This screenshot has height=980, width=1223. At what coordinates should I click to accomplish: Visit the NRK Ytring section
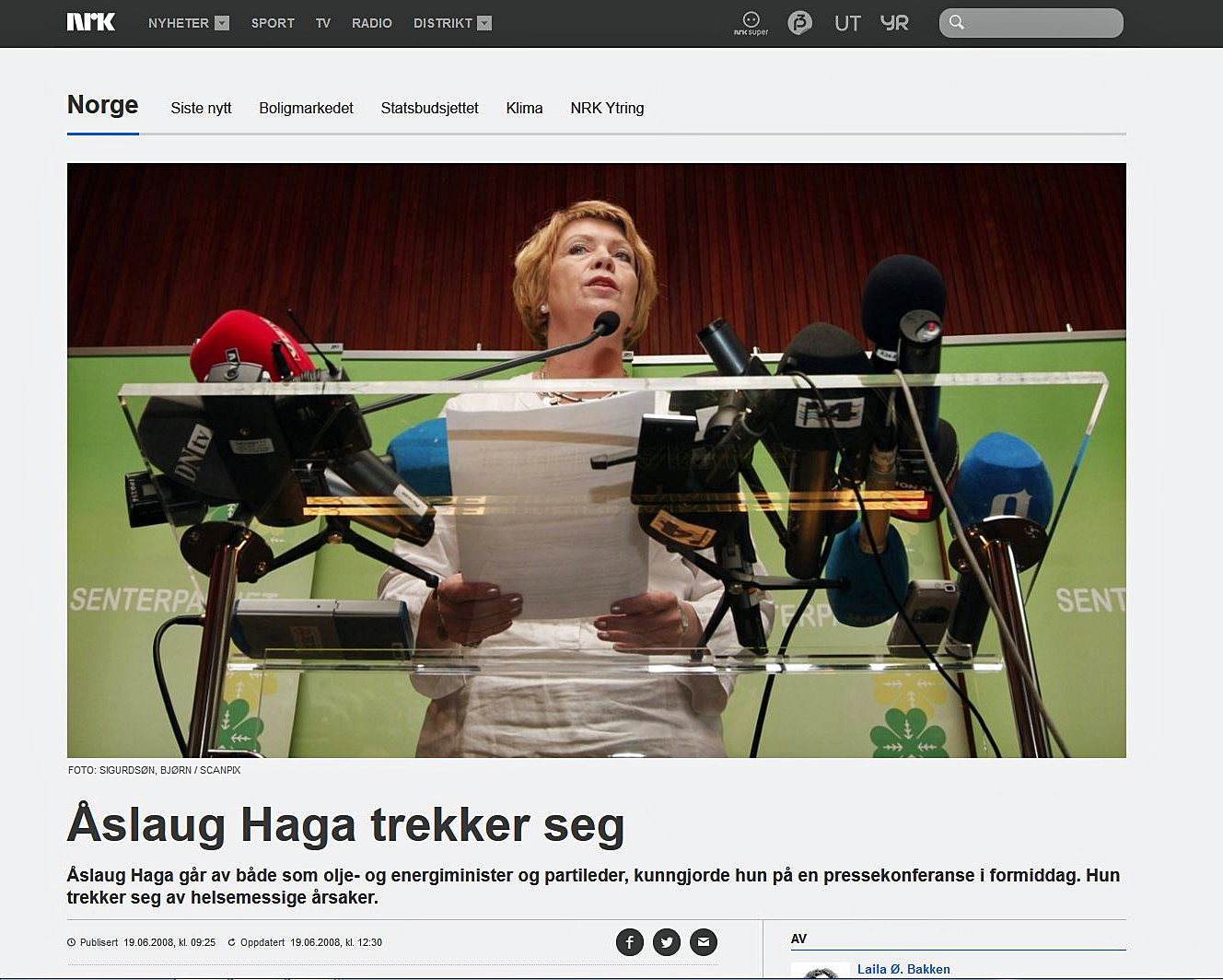click(x=607, y=109)
